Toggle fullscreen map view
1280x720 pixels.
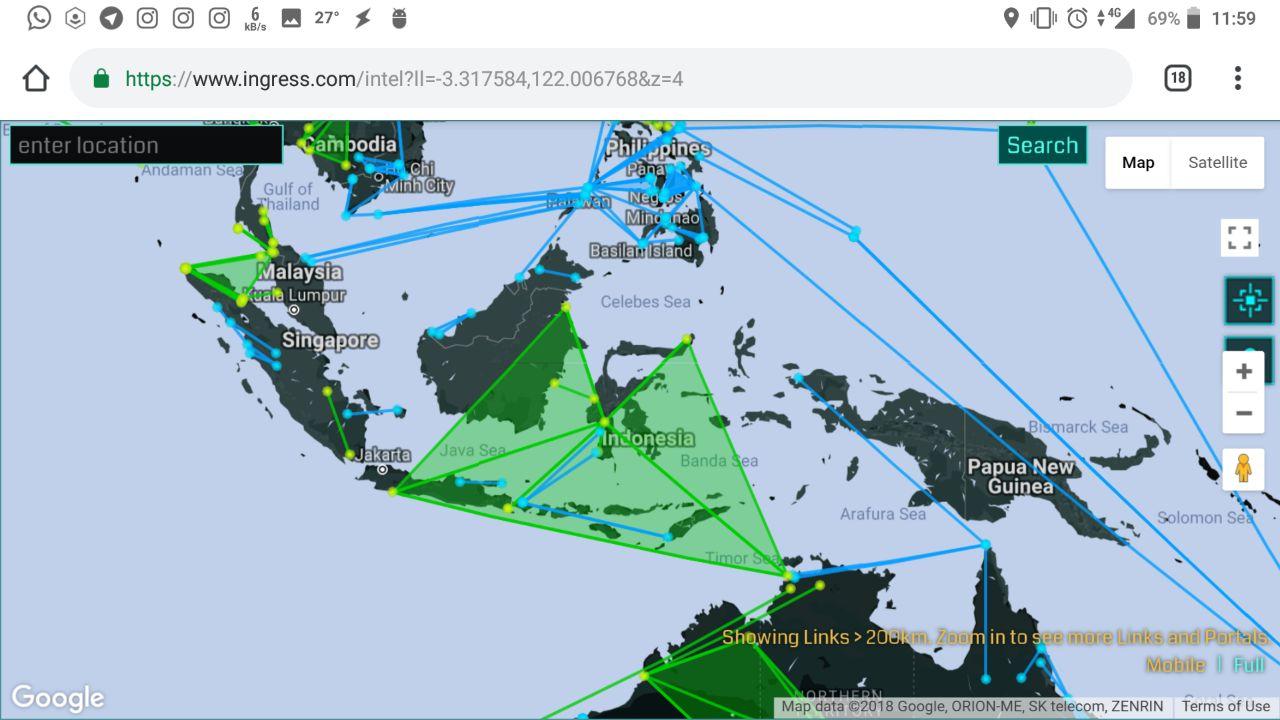point(1240,238)
